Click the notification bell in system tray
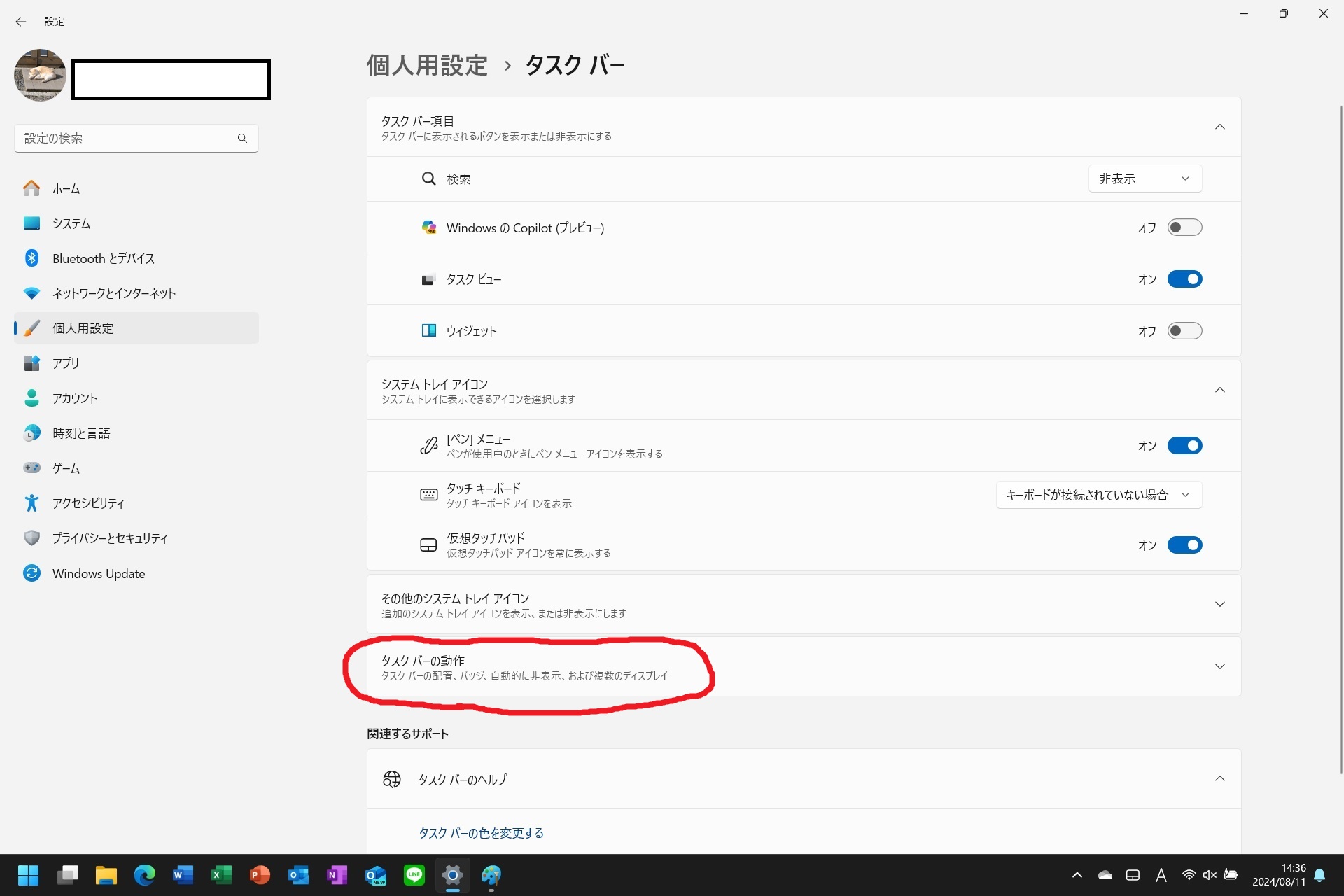 pyautogui.click(x=1319, y=875)
